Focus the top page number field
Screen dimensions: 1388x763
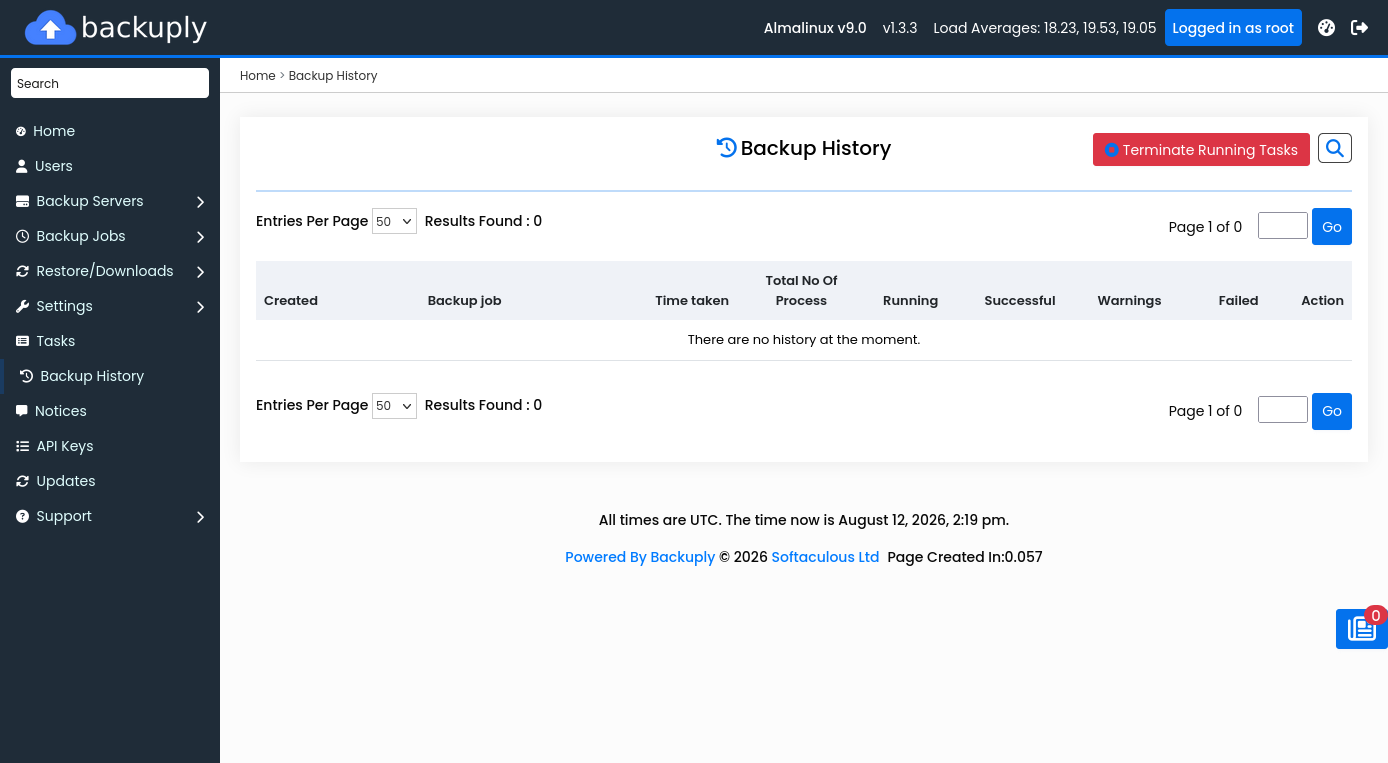click(x=1283, y=226)
